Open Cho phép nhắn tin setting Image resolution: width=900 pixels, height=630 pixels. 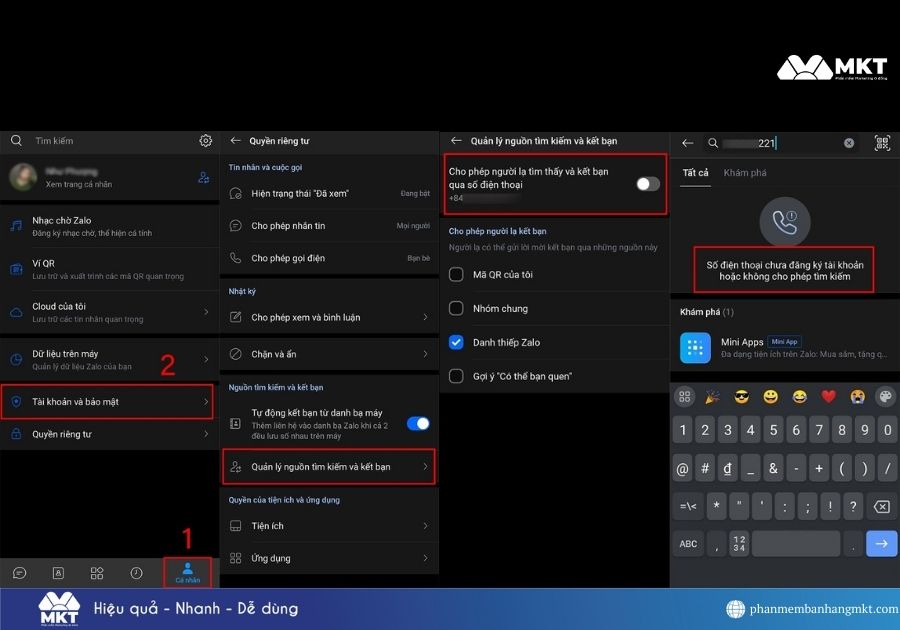(329, 226)
